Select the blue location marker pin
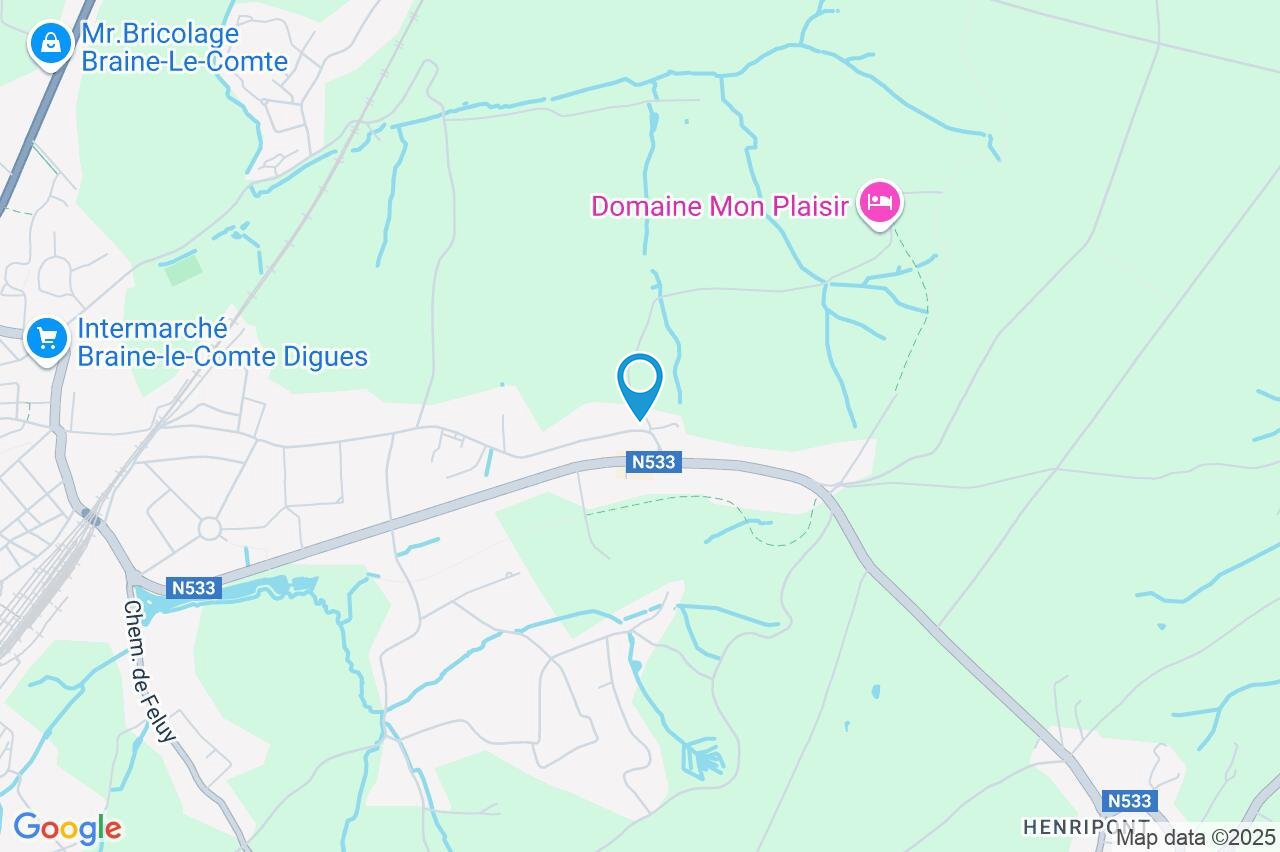This screenshot has width=1280, height=852. click(640, 387)
